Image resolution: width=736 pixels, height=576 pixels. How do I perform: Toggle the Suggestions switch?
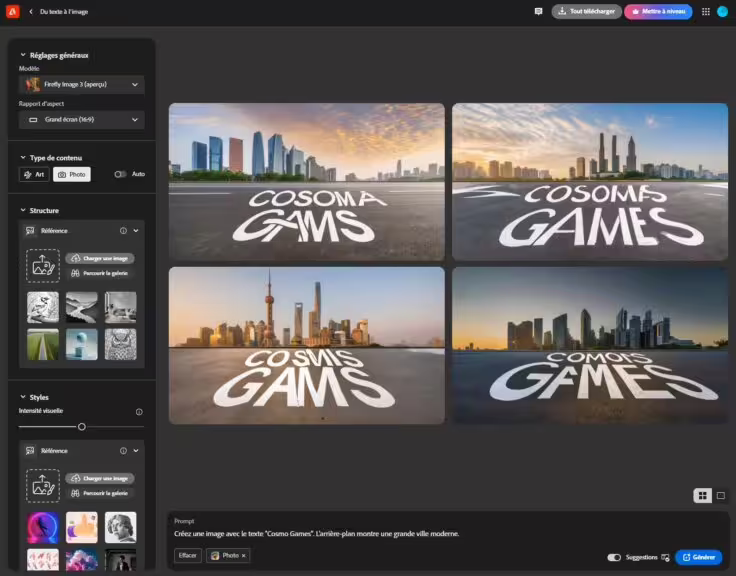tap(614, 557)
